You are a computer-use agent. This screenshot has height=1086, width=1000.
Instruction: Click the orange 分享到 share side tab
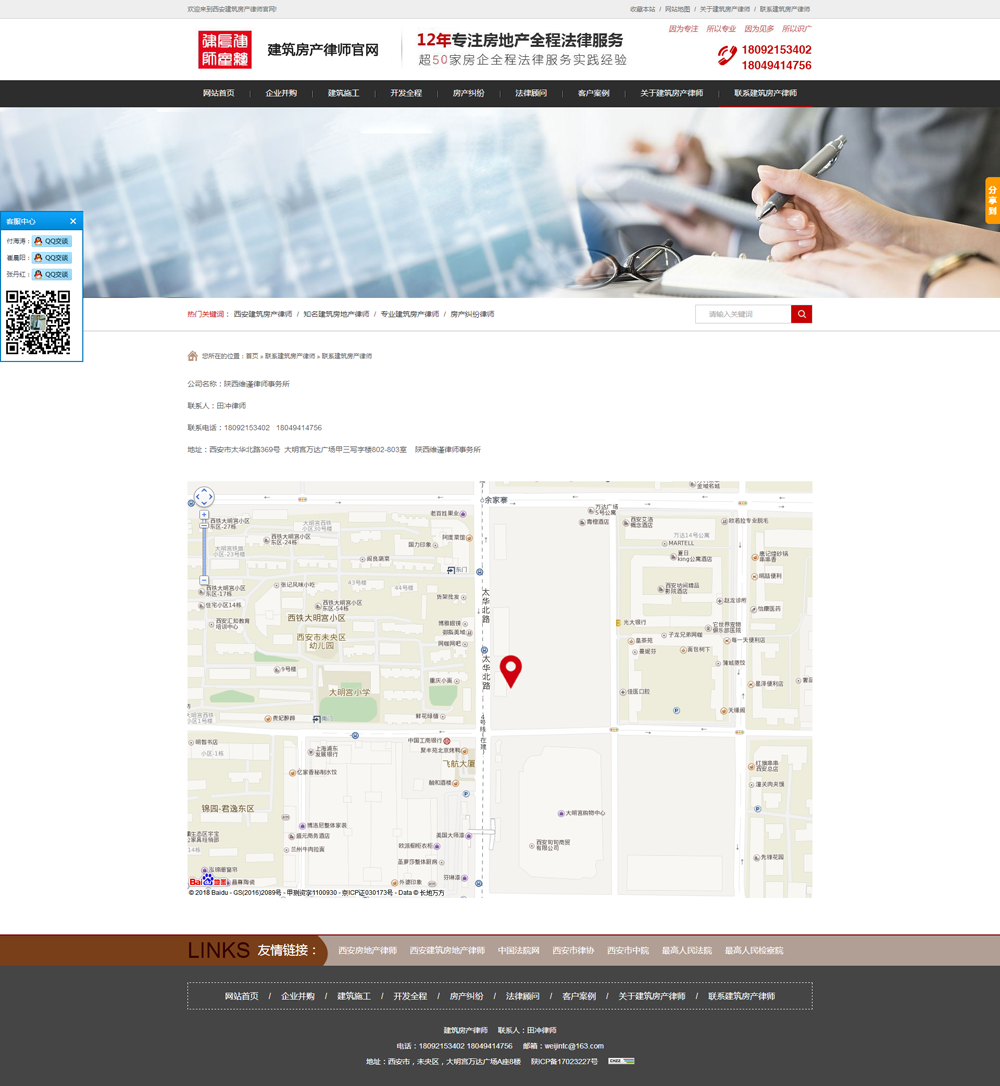tap(992, 200)
